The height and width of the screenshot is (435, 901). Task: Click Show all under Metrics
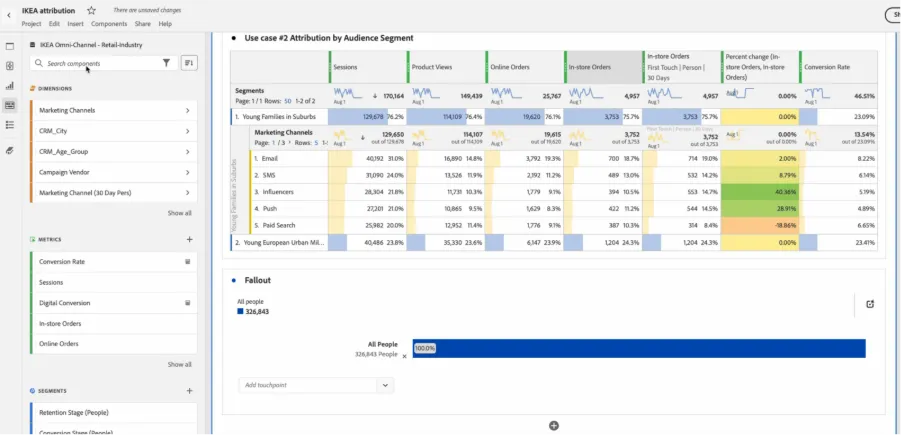click(179, 364)
